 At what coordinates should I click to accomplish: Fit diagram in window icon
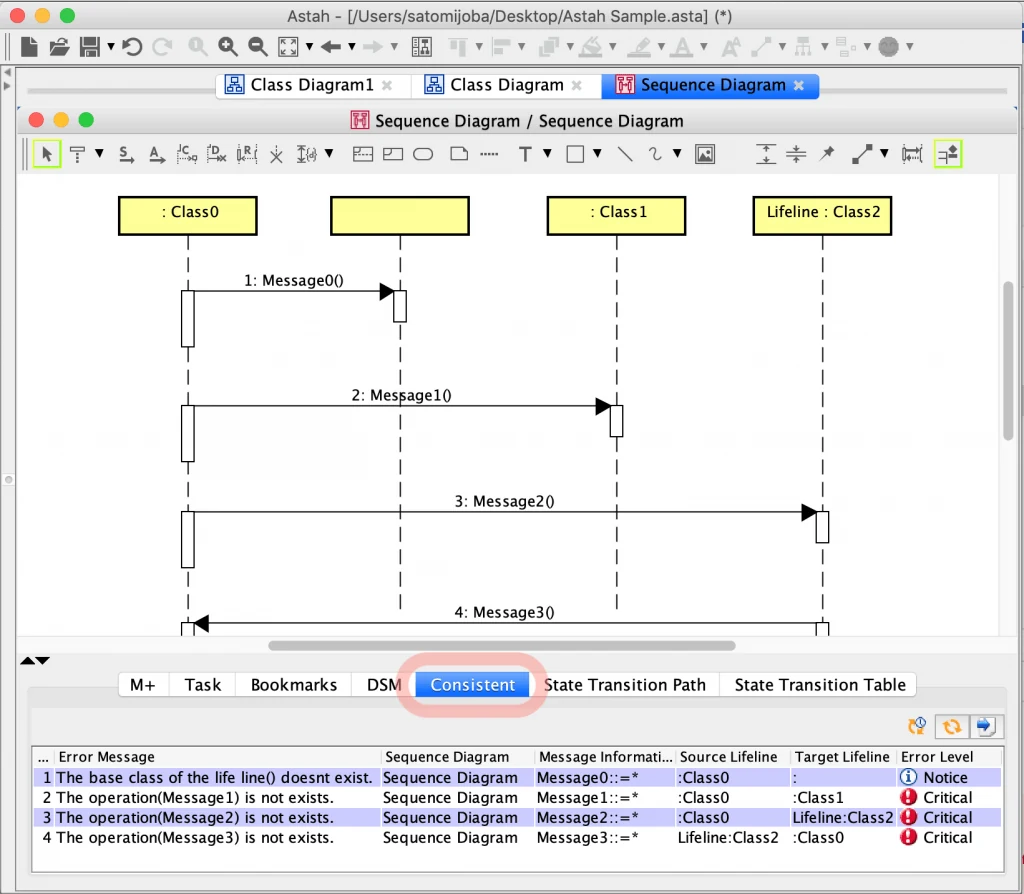click(x=288, y=46)
